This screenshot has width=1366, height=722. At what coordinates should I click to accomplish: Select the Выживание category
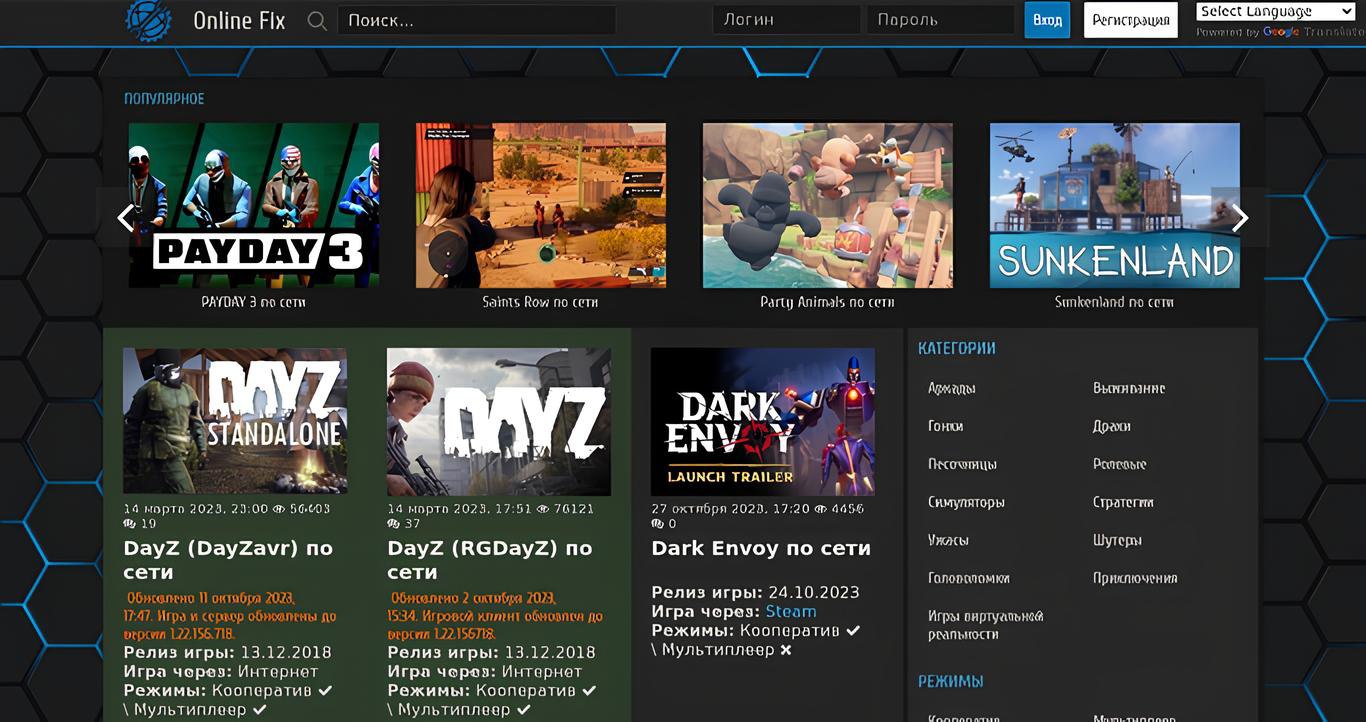[x=1129, y=388]
